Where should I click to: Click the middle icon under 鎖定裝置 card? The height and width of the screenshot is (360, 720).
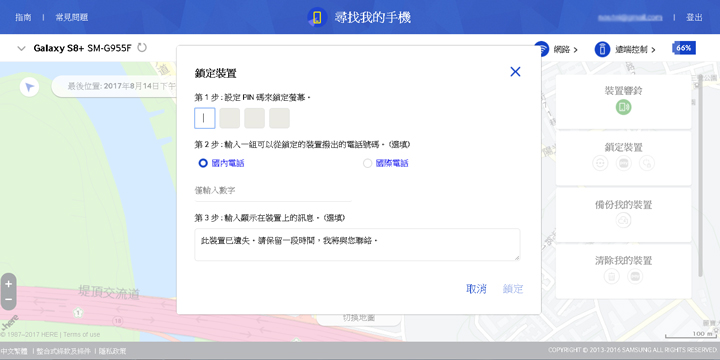click(x=624, y=163)
